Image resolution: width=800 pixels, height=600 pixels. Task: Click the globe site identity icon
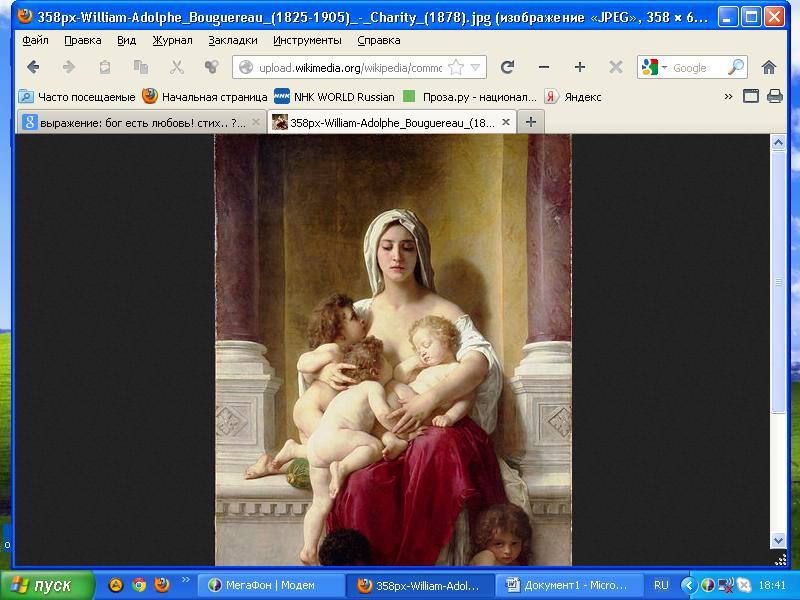(x=246, y=67)
